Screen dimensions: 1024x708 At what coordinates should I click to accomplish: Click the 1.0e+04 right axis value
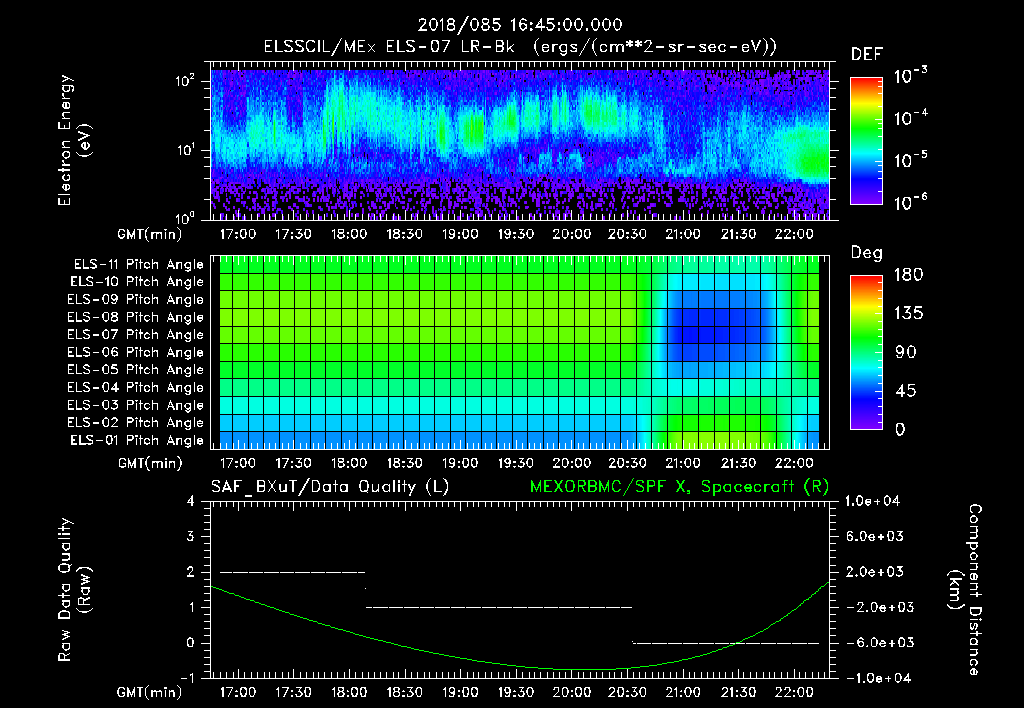tap(872, 501)
